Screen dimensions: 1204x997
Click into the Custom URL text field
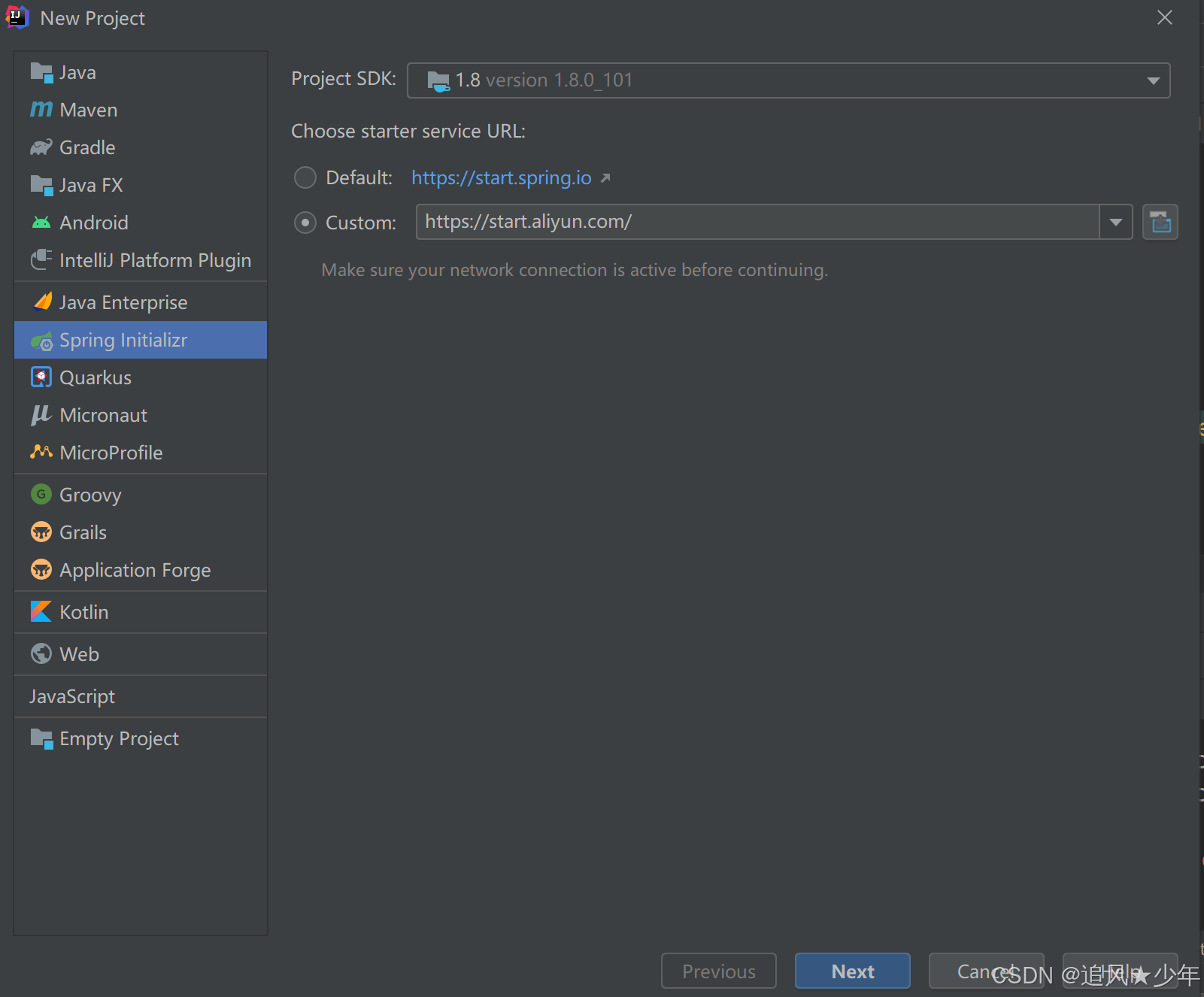pyautogui.click(x=758, y=223)
